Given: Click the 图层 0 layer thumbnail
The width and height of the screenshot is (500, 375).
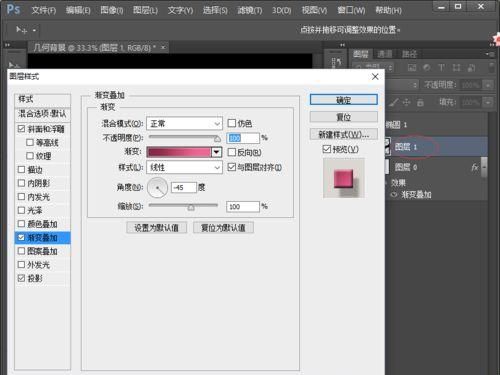Looking at the screenshot, I should tap(387, 167).
